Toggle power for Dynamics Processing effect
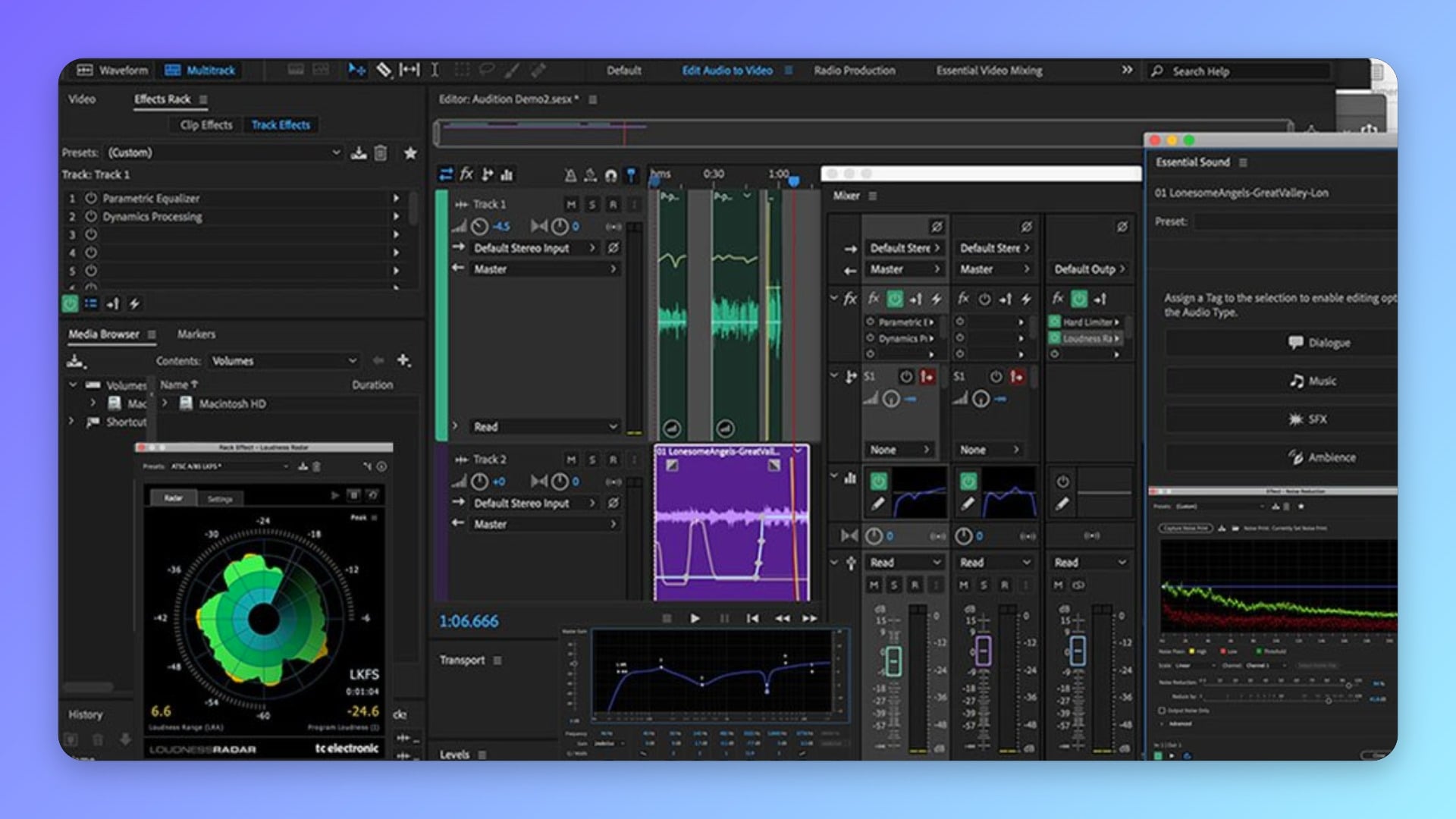This screenshot has height=819, width=1456. [91, 217]
